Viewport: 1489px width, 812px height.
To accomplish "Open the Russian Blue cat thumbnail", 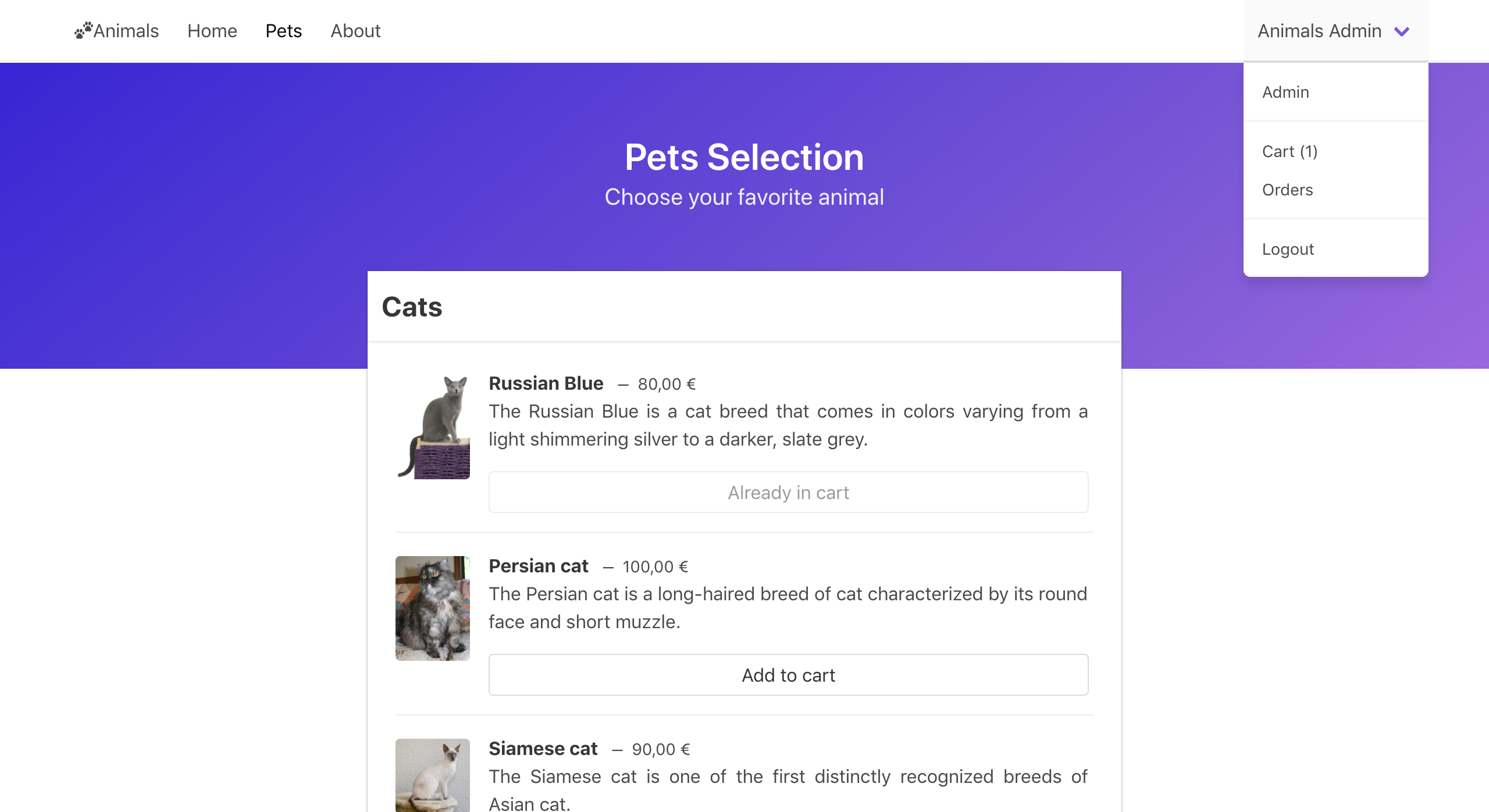I will click(x=433, y=426).
